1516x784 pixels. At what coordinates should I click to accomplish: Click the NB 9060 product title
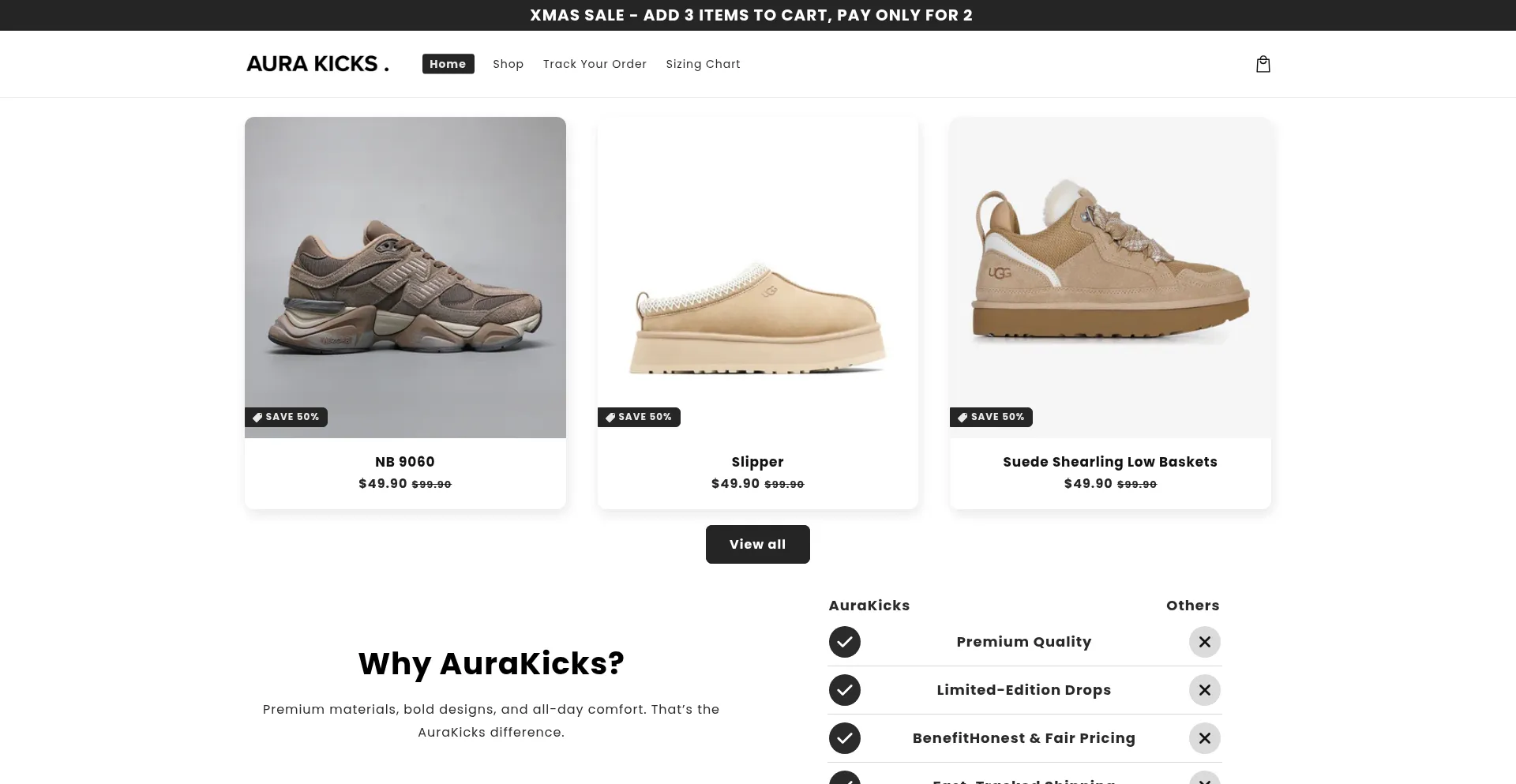point(404,462)
